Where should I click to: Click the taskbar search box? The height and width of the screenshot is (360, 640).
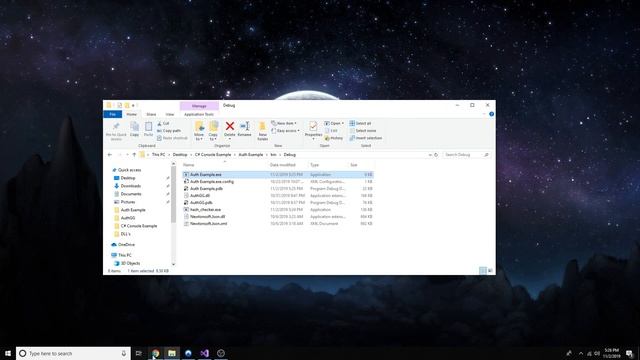click(x=73, y=353)
